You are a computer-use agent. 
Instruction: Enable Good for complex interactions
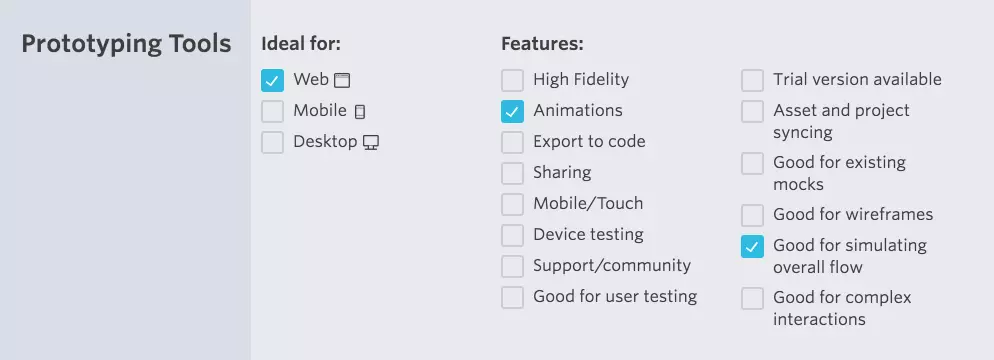pos(752,299)
